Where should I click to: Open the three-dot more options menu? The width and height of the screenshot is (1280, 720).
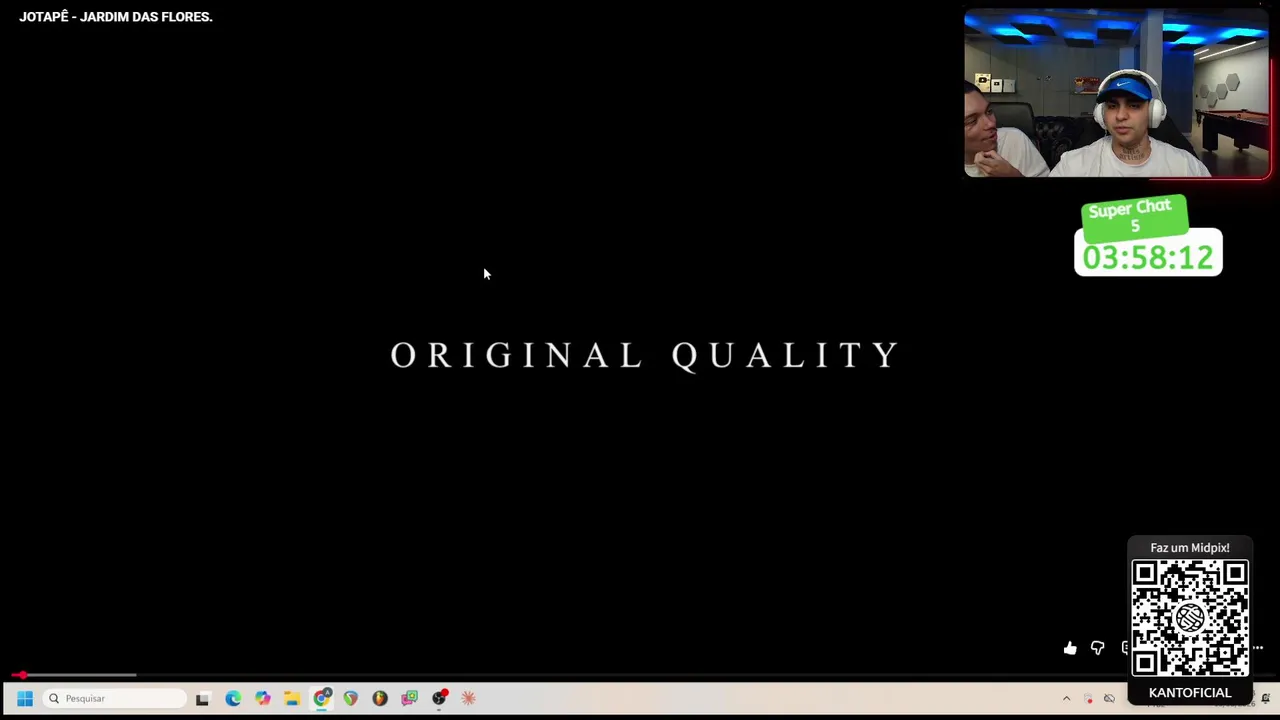point(1258,648)
